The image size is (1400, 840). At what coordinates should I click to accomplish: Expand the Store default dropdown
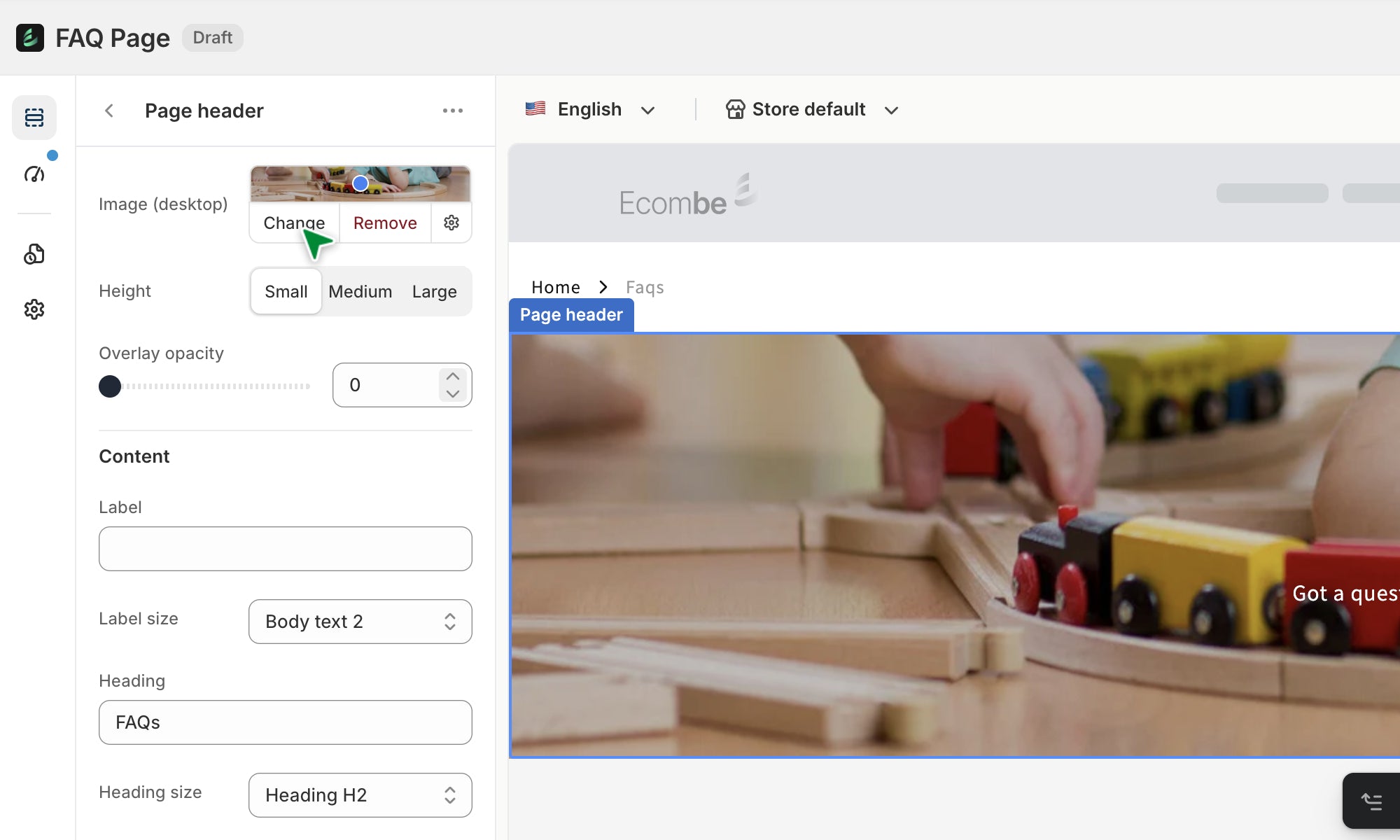tap(812, 110)
